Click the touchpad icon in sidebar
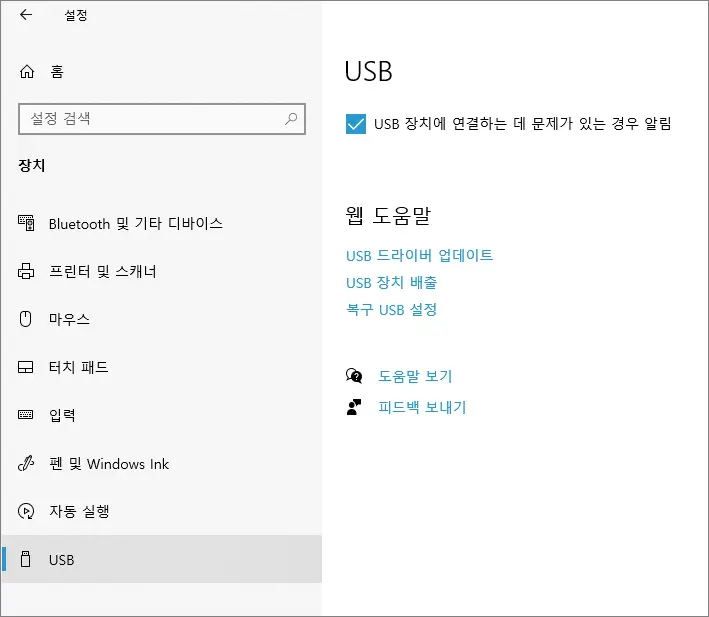The image size is (709, 617). [x=27, y=367]
